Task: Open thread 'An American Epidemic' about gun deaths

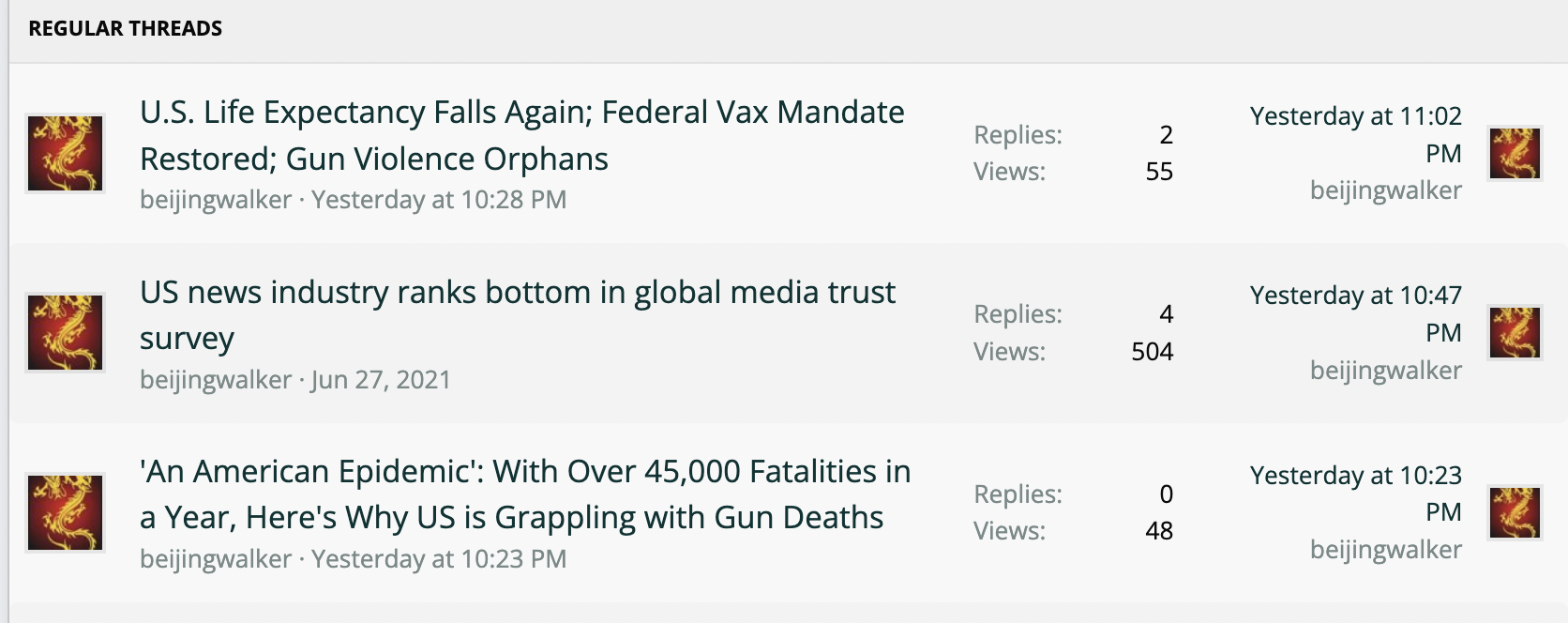Action: tap(525, 494)
